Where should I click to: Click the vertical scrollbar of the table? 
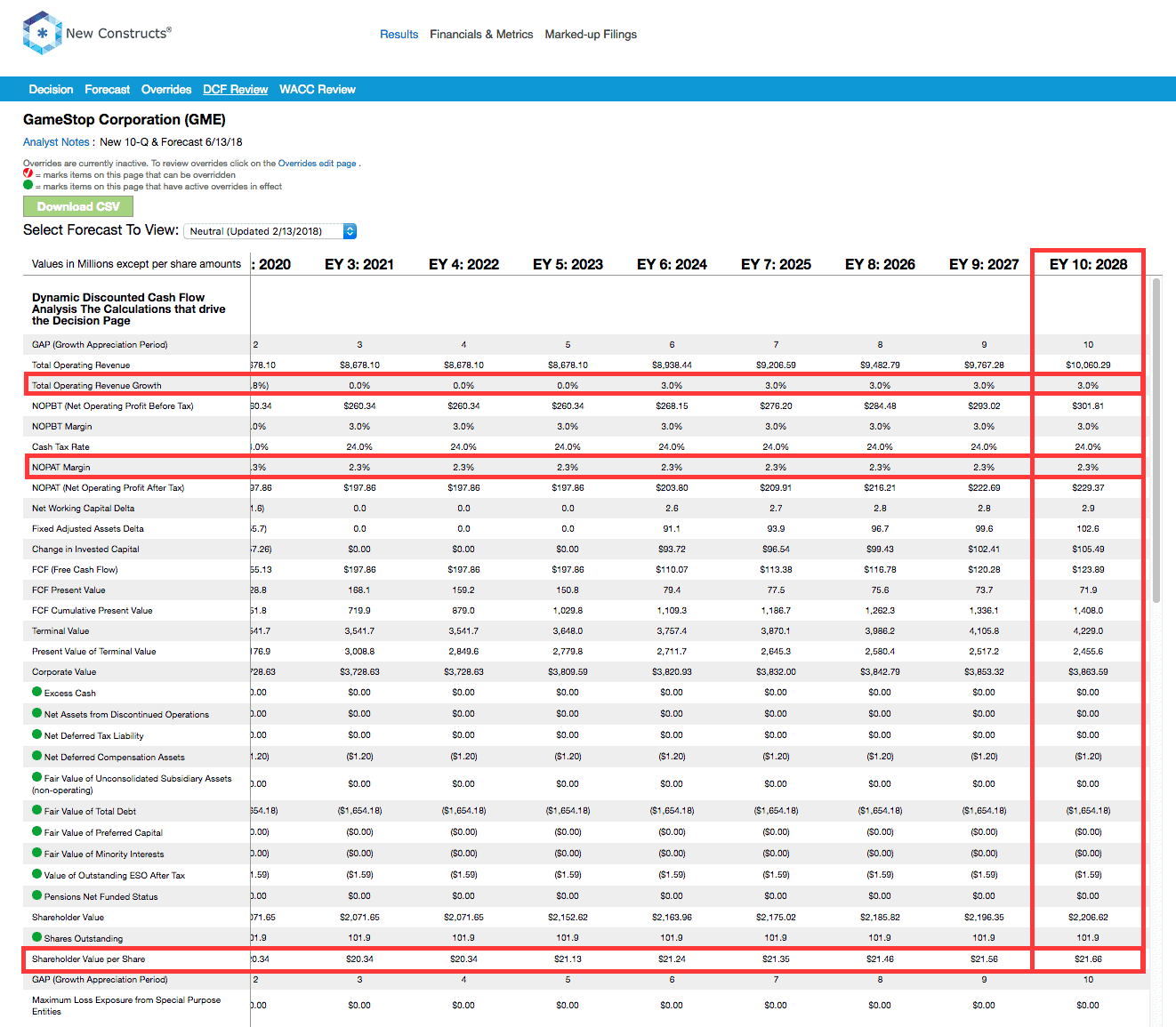(1156, 440)
